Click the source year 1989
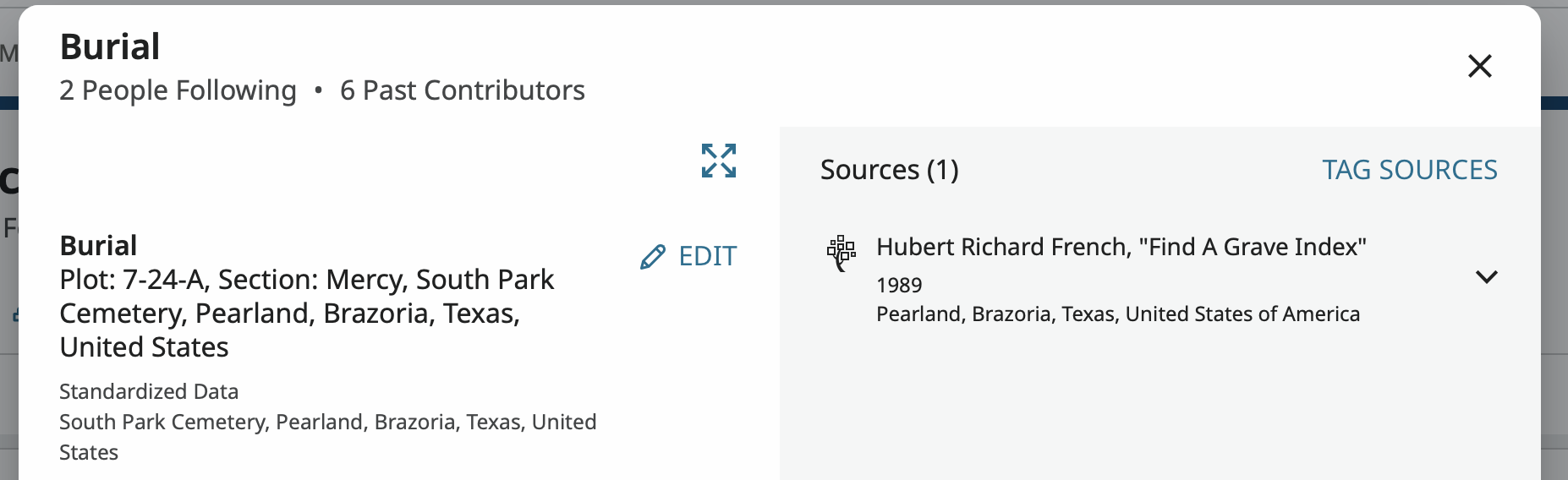1568x480 pixels. pyautogui.click(x=899, y=286)
